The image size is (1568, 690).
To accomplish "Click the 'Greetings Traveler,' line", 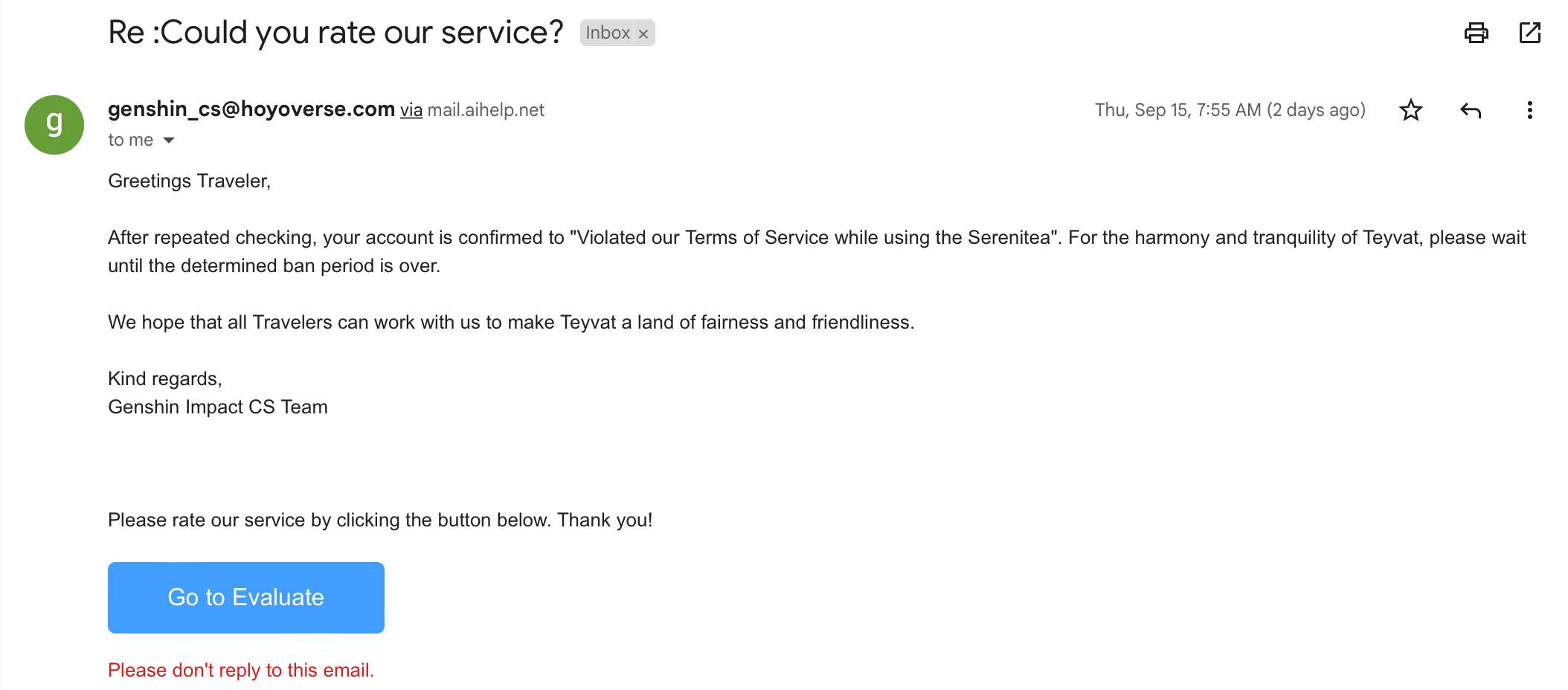I will (190, 181).
